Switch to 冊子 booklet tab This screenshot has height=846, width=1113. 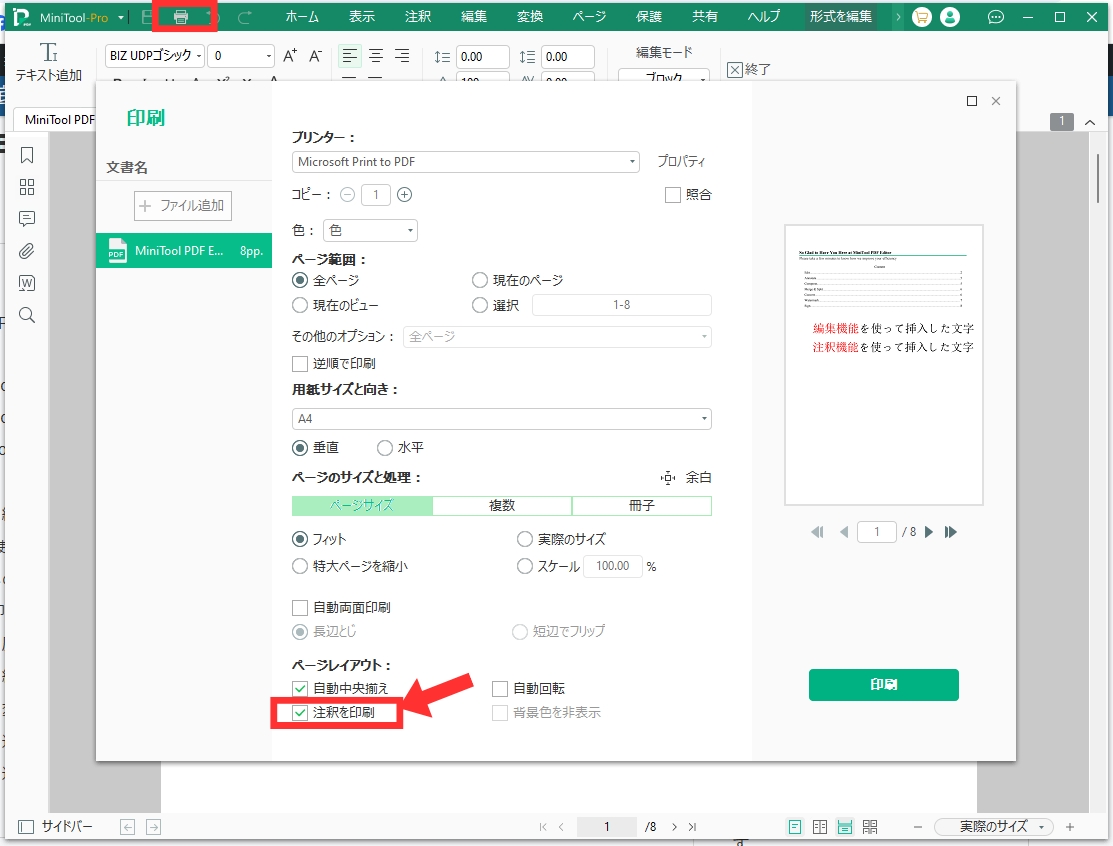click(x=642, y=506)
